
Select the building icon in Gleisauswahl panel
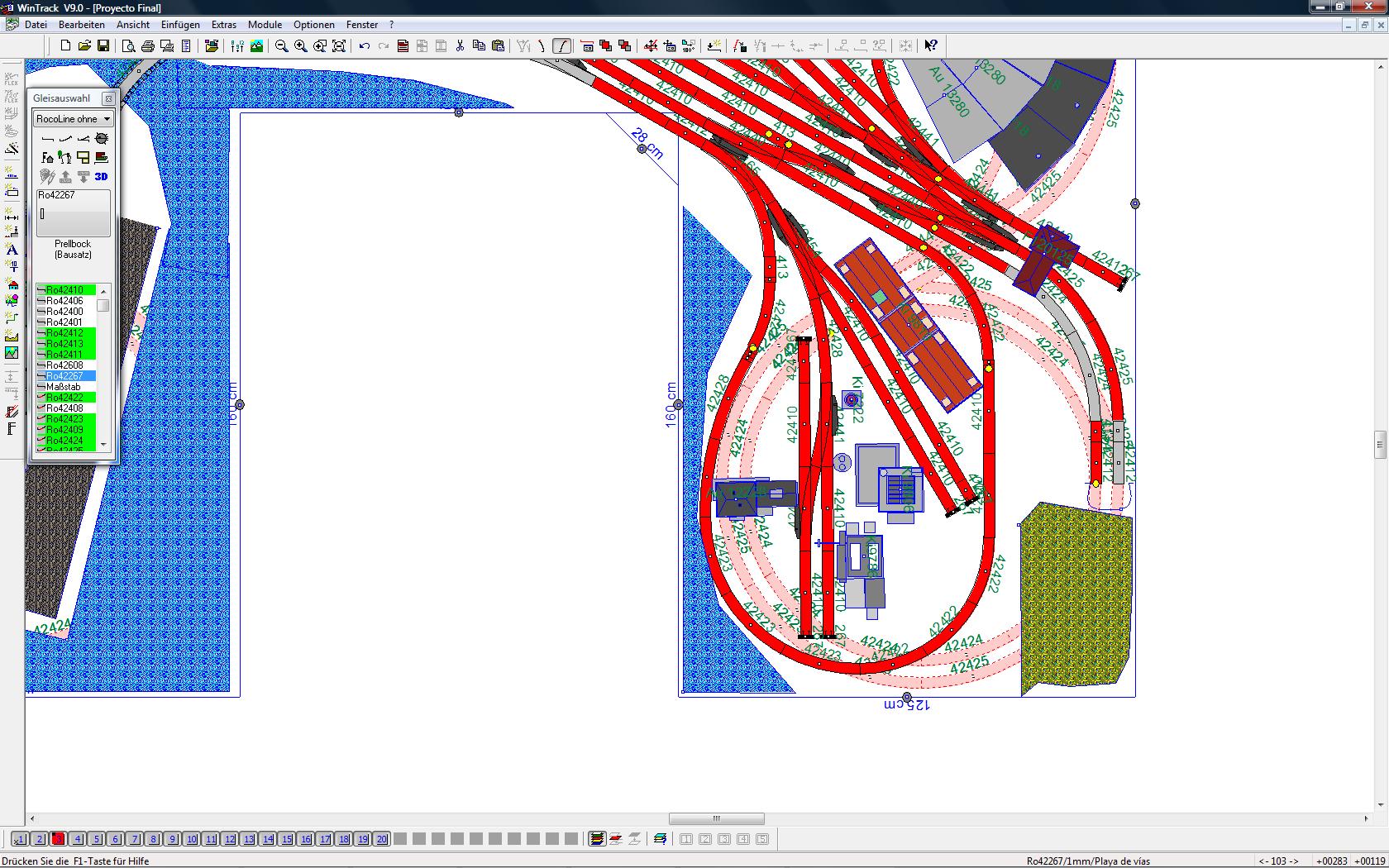pyautogui.click(x=47, y=157)
